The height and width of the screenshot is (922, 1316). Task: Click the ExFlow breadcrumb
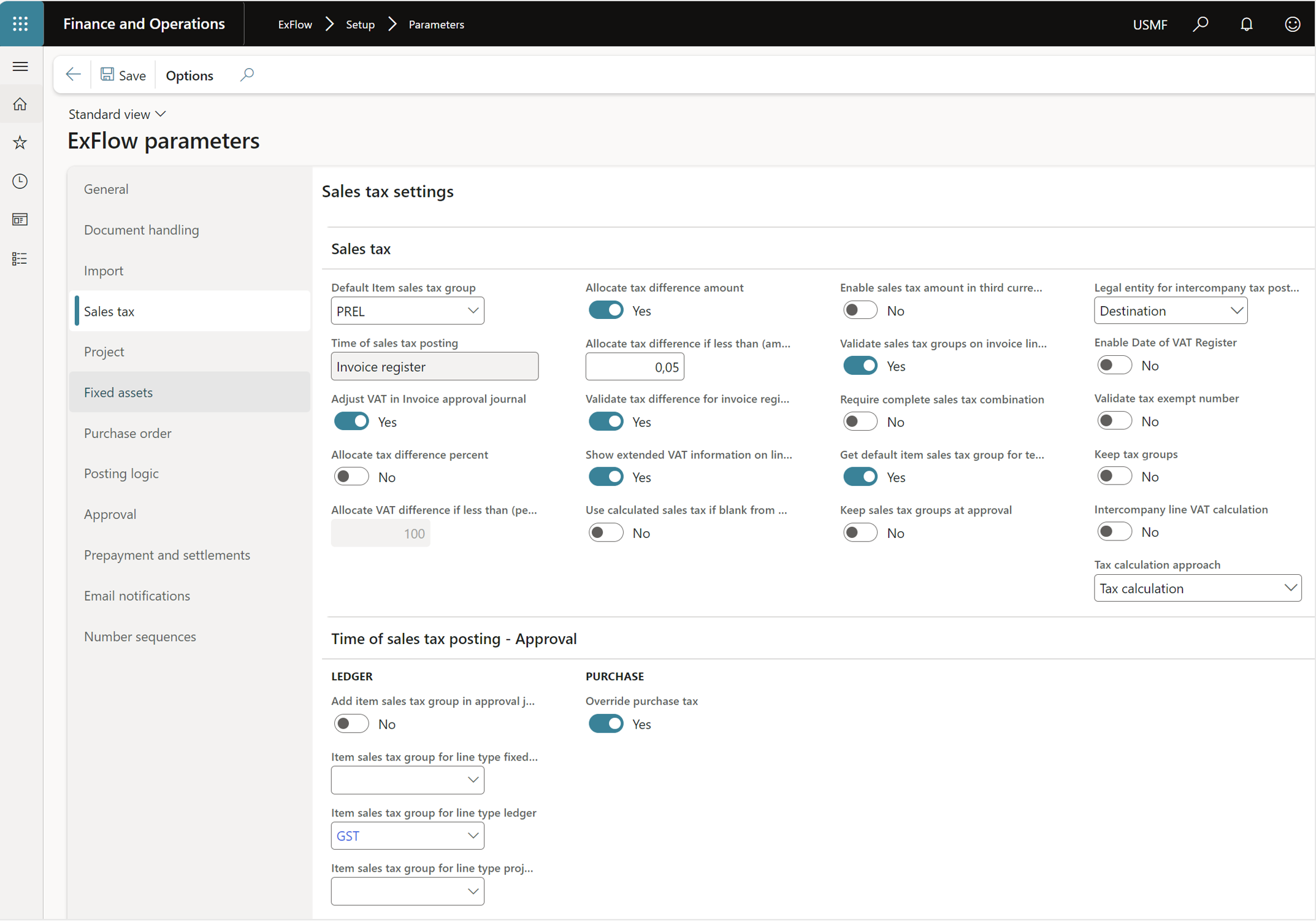pos(295,25)
